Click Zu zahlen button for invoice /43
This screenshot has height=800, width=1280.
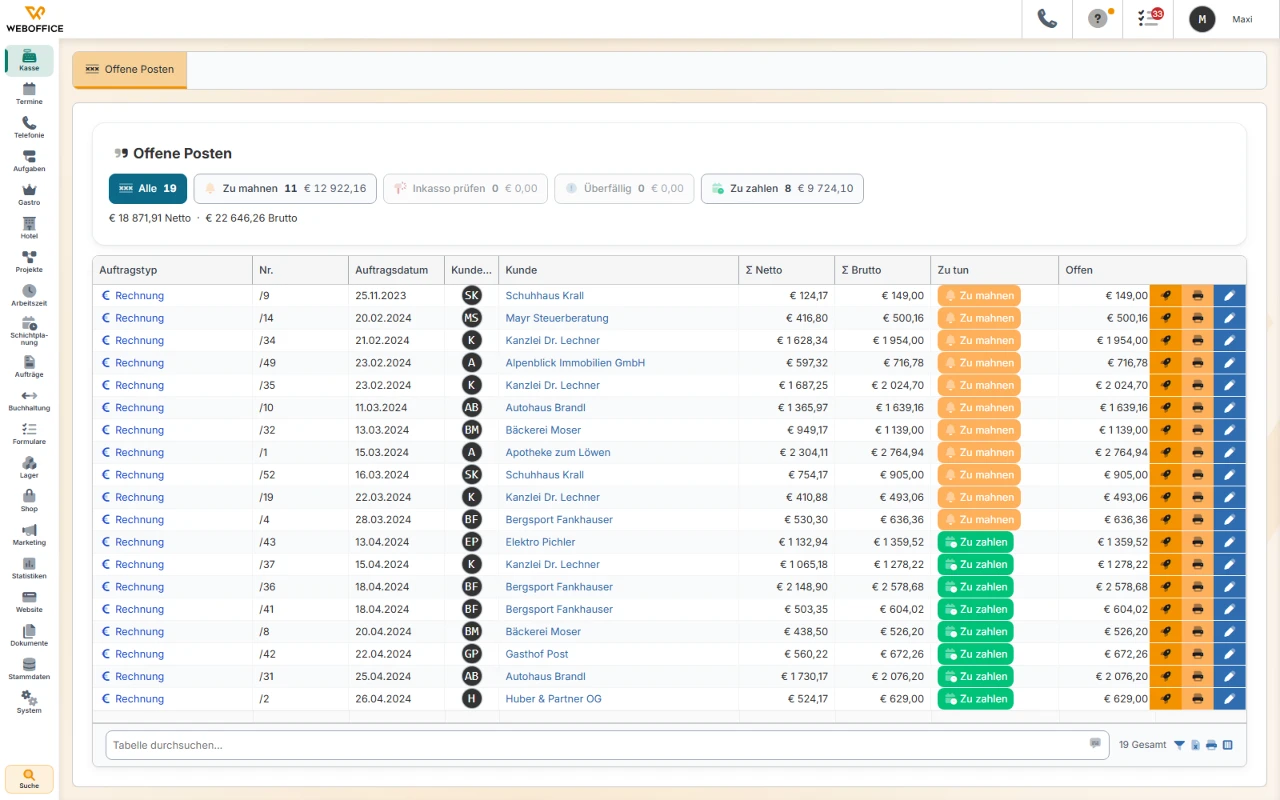(975, 542)
